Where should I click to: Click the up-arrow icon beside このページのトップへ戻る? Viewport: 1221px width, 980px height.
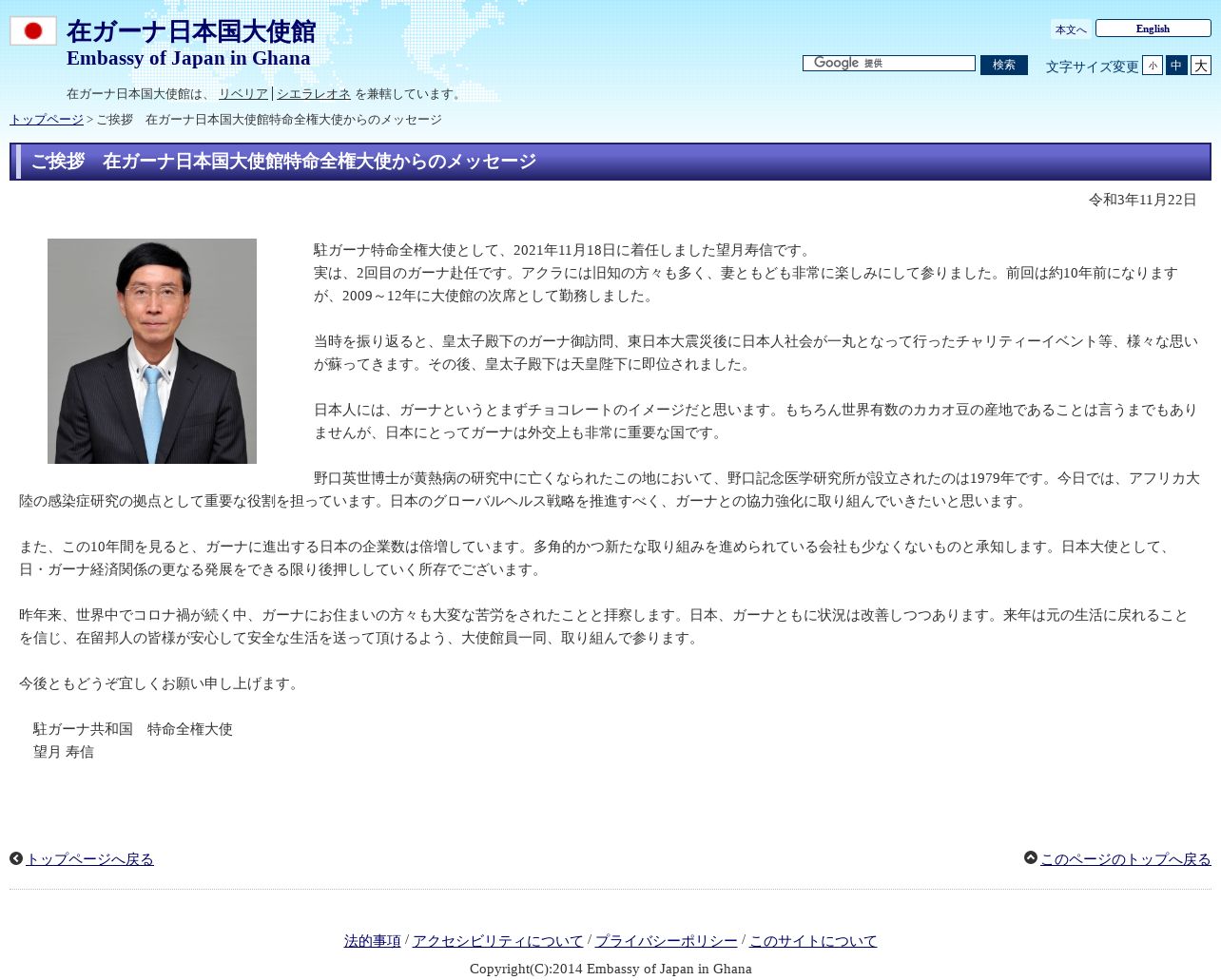[1031, 857]
